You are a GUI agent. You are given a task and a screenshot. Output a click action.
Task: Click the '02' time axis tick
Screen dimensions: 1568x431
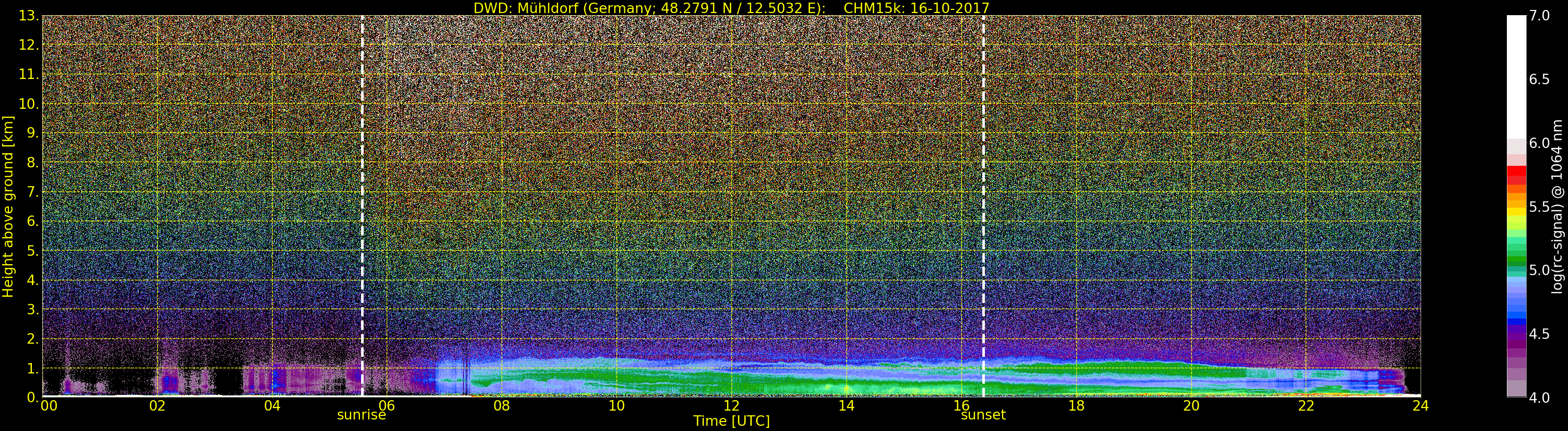(x=158, y=405)
